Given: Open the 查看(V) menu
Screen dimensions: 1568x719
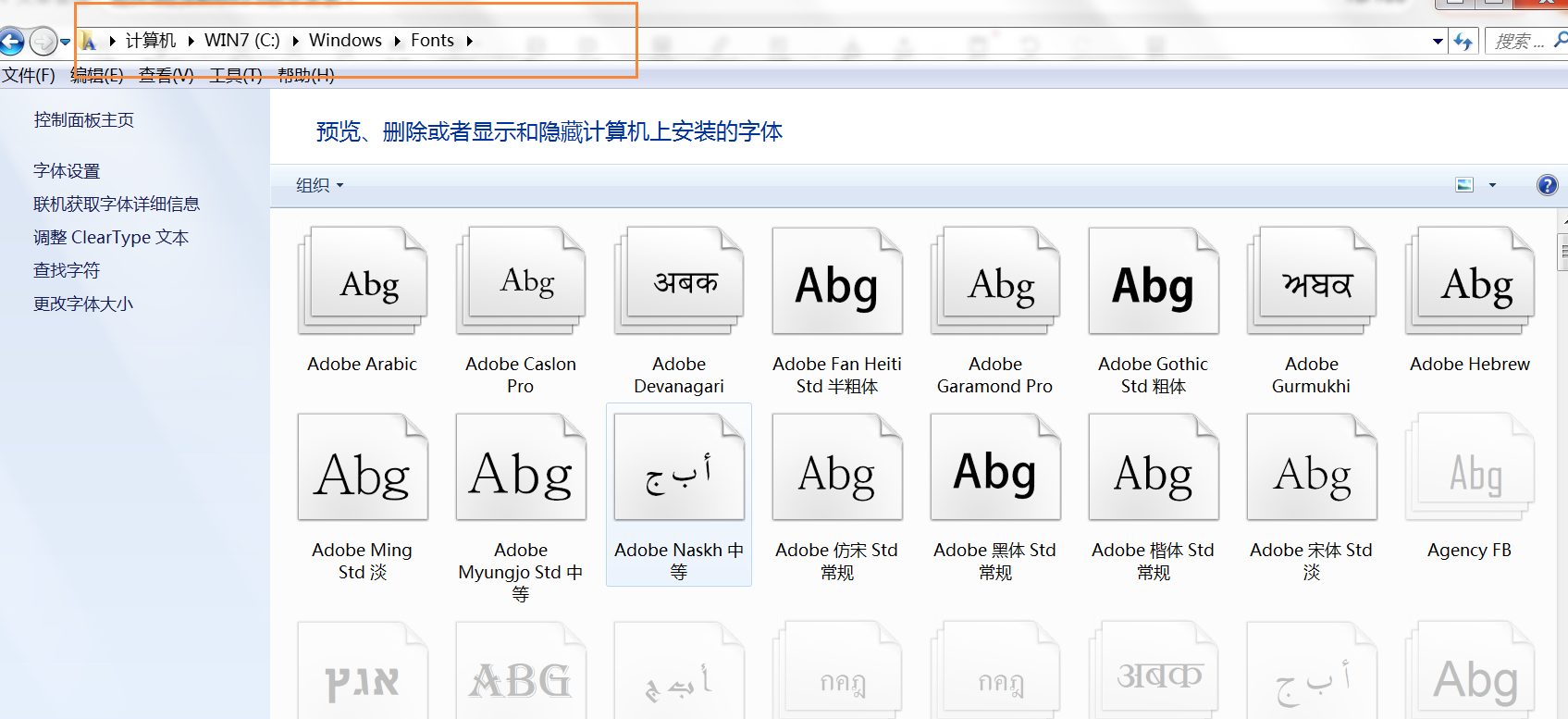Looking at the screenshot, I should tap(167, 75).
